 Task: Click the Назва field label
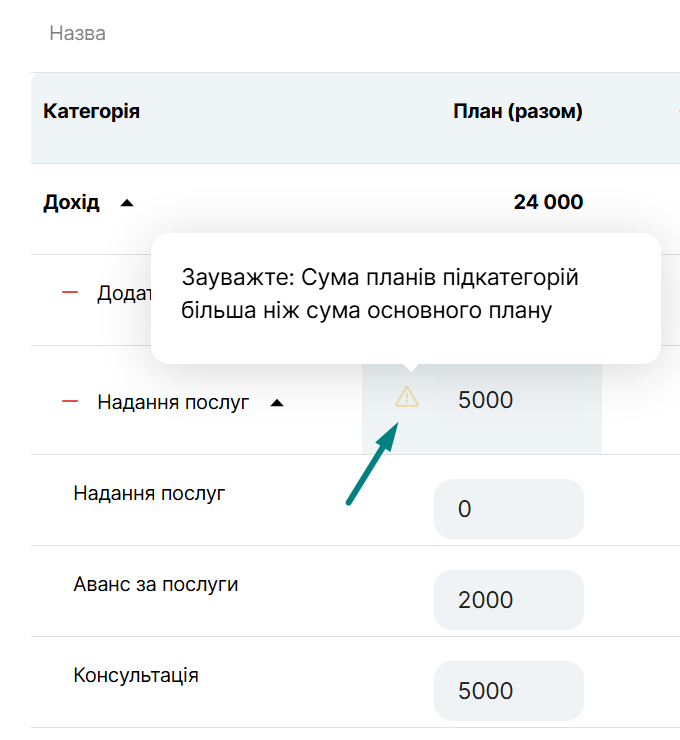pyautogui.click(x=77, y=34)
